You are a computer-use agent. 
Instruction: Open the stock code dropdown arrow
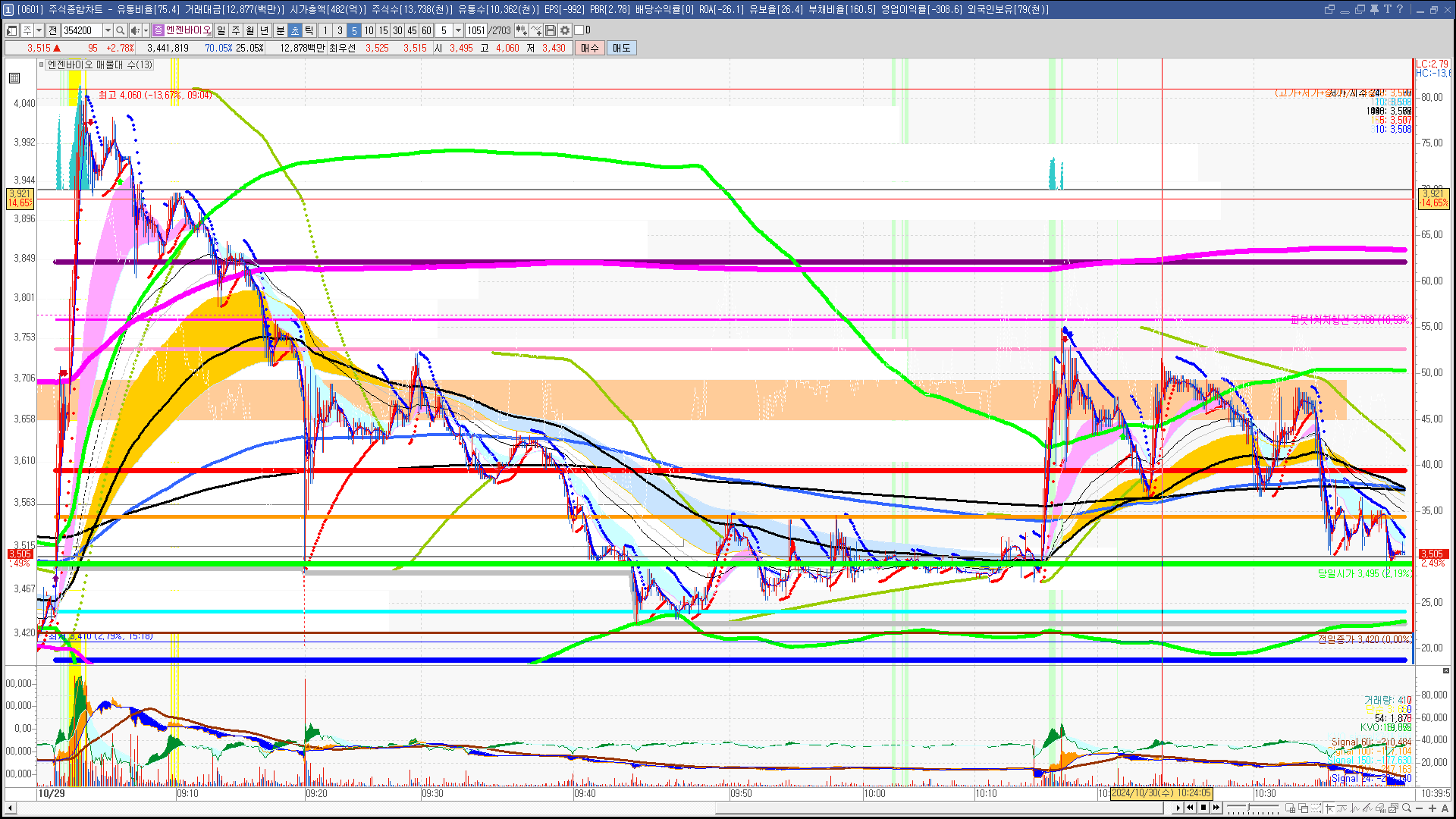click(108, 30)
